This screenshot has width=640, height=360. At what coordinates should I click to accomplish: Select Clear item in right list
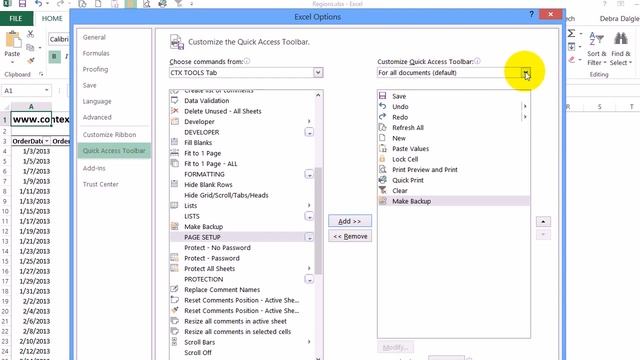(x=453, y=191)
